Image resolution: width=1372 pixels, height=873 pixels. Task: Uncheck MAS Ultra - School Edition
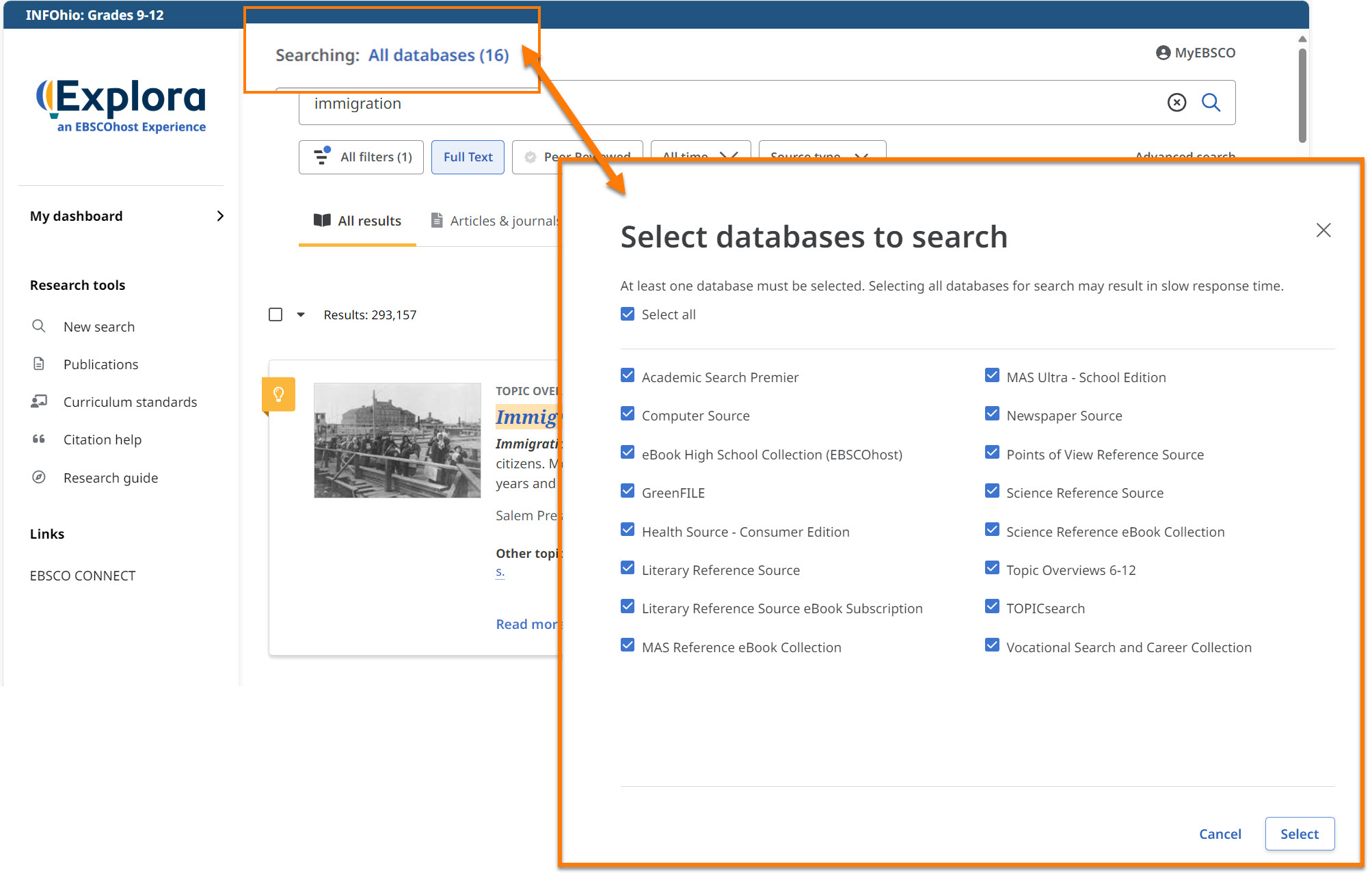click(992, 375)
